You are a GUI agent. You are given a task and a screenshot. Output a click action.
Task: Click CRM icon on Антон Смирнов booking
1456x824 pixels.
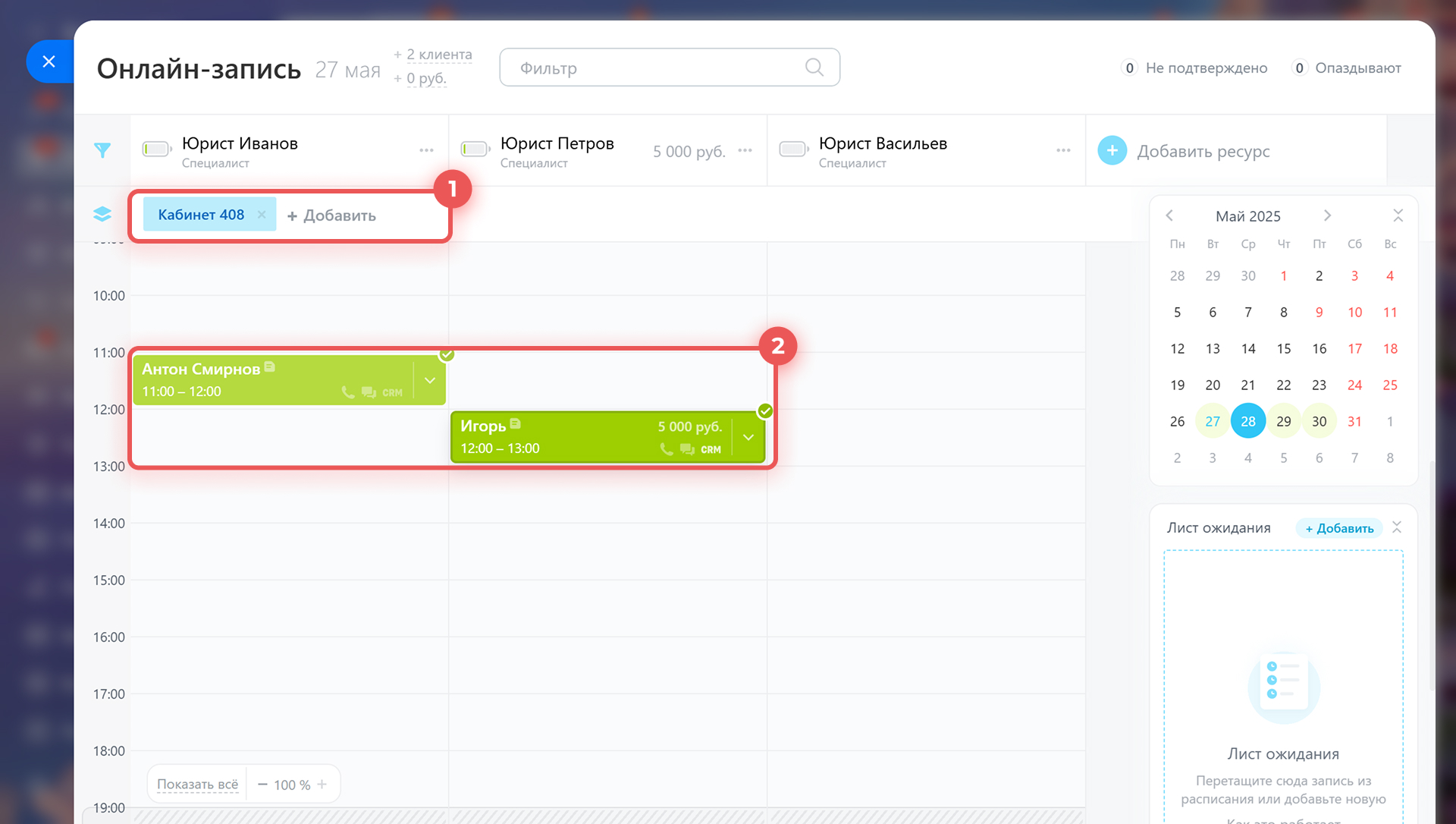point(392,392)
